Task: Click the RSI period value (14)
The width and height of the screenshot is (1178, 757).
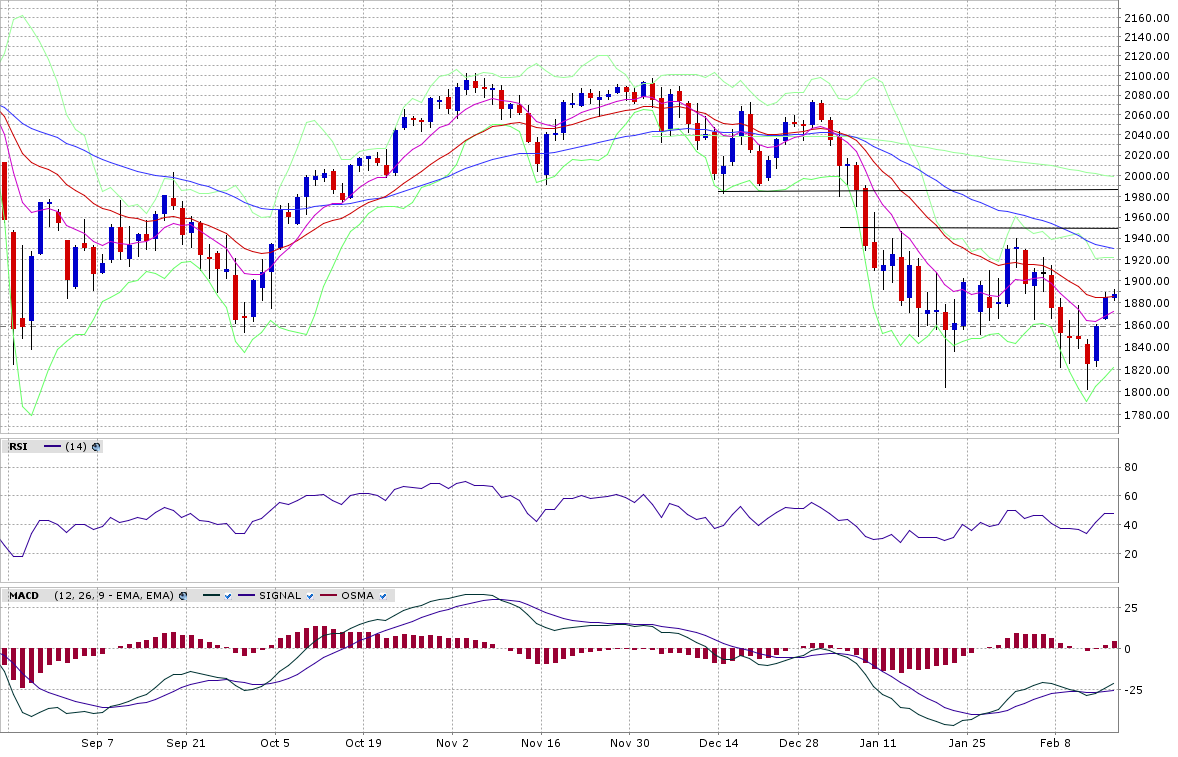Action: pyautogui.click(x=76, y=447)
